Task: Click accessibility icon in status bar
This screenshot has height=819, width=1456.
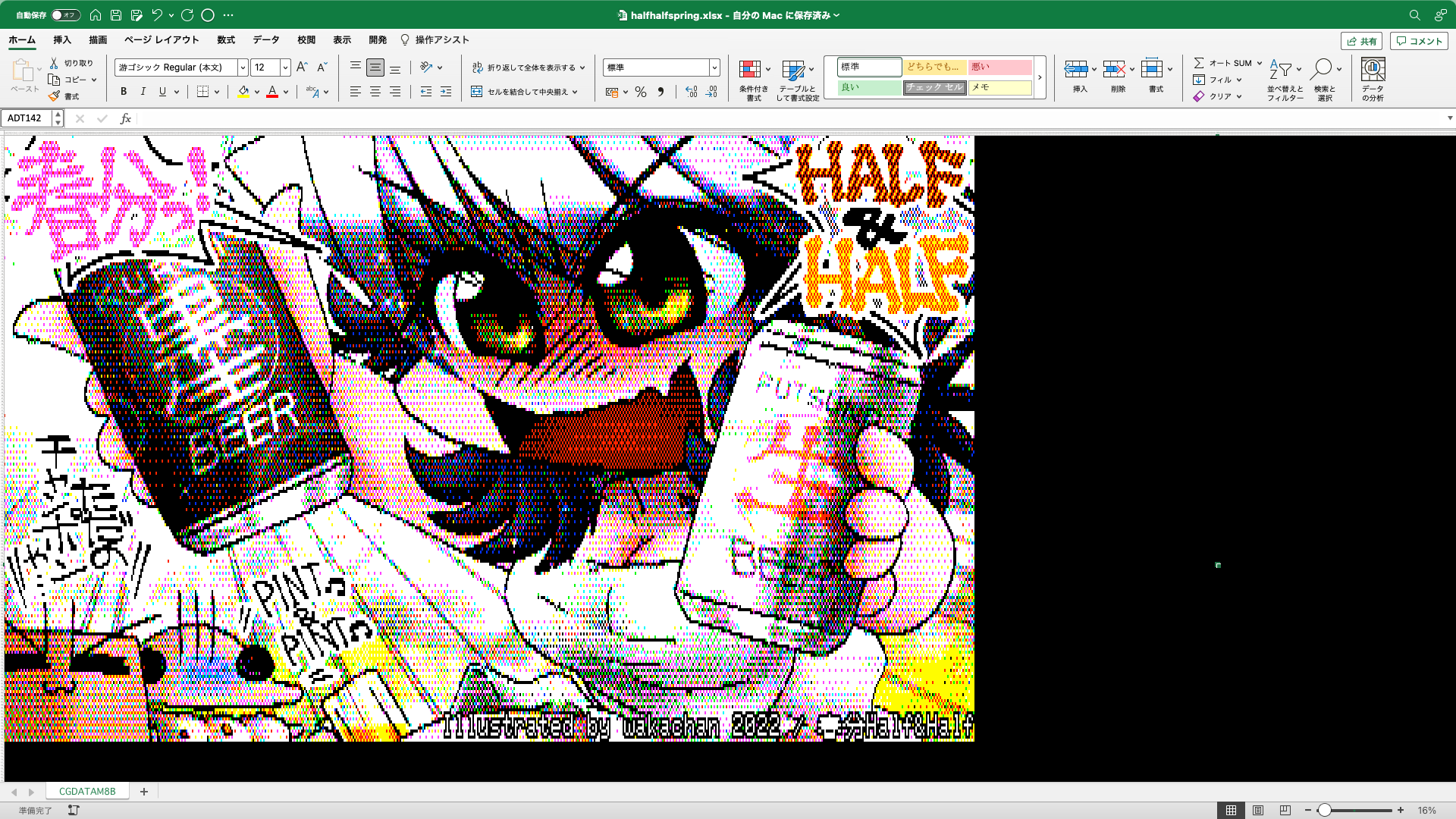Action: tap(74, 810)
